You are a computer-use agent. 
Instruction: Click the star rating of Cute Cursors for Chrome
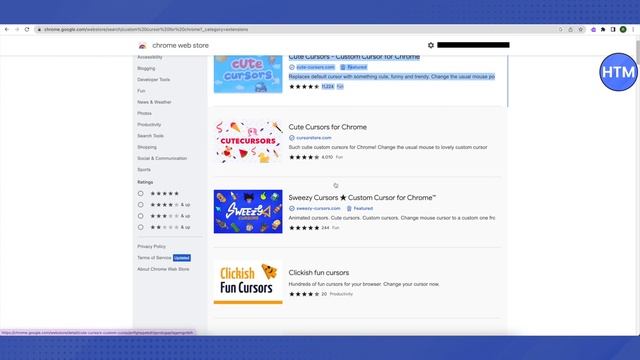coord(304,157)
